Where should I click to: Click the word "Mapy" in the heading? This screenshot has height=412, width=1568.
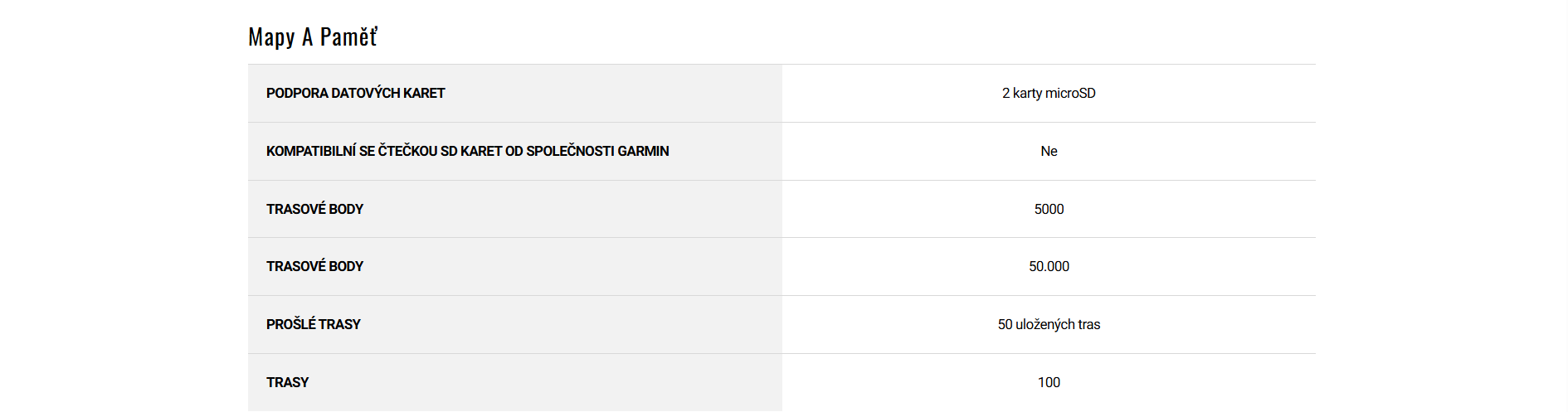pos(271,37)
